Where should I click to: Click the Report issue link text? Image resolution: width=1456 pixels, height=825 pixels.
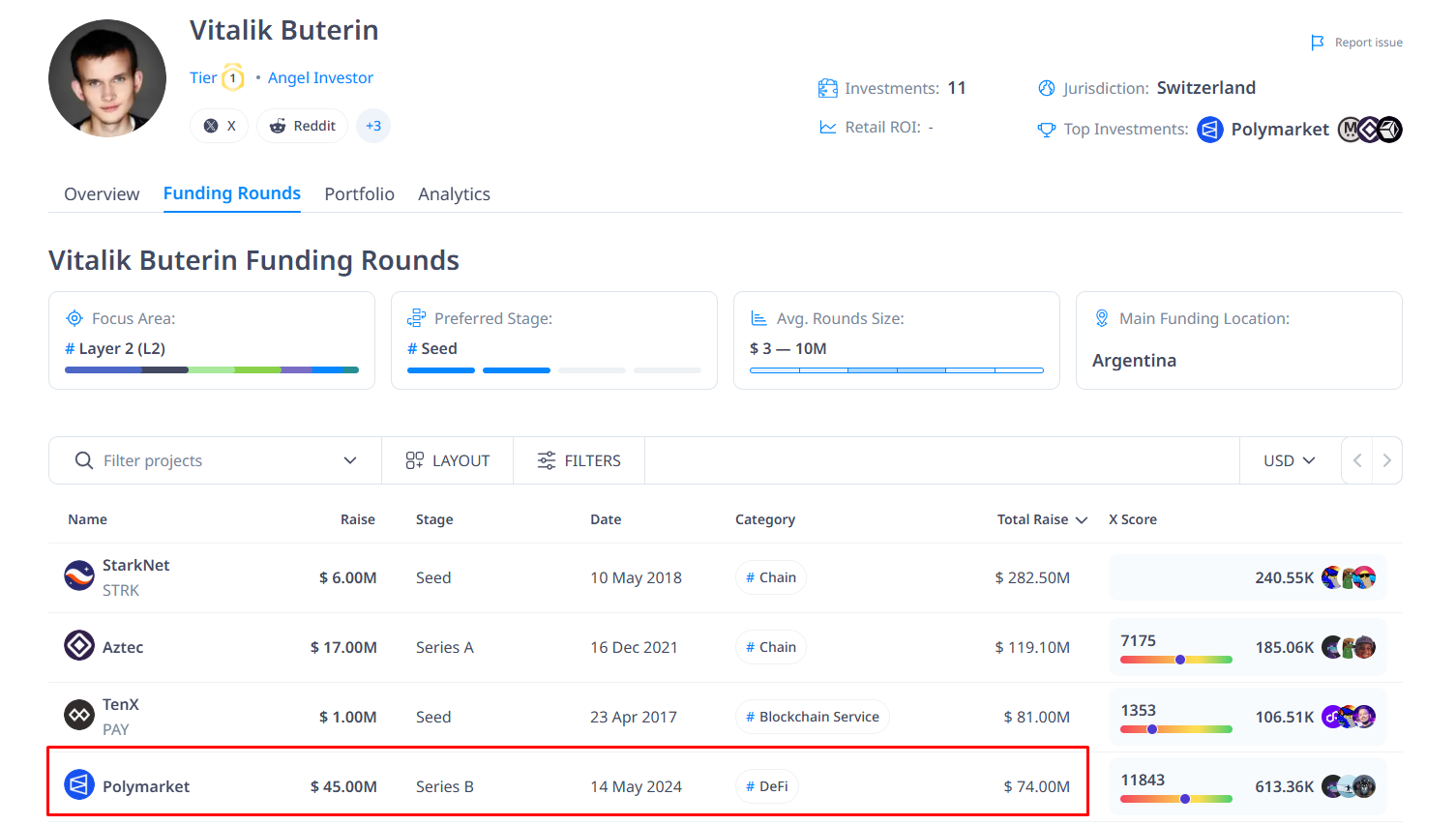pyautogui.click(x=1368, y=43)
